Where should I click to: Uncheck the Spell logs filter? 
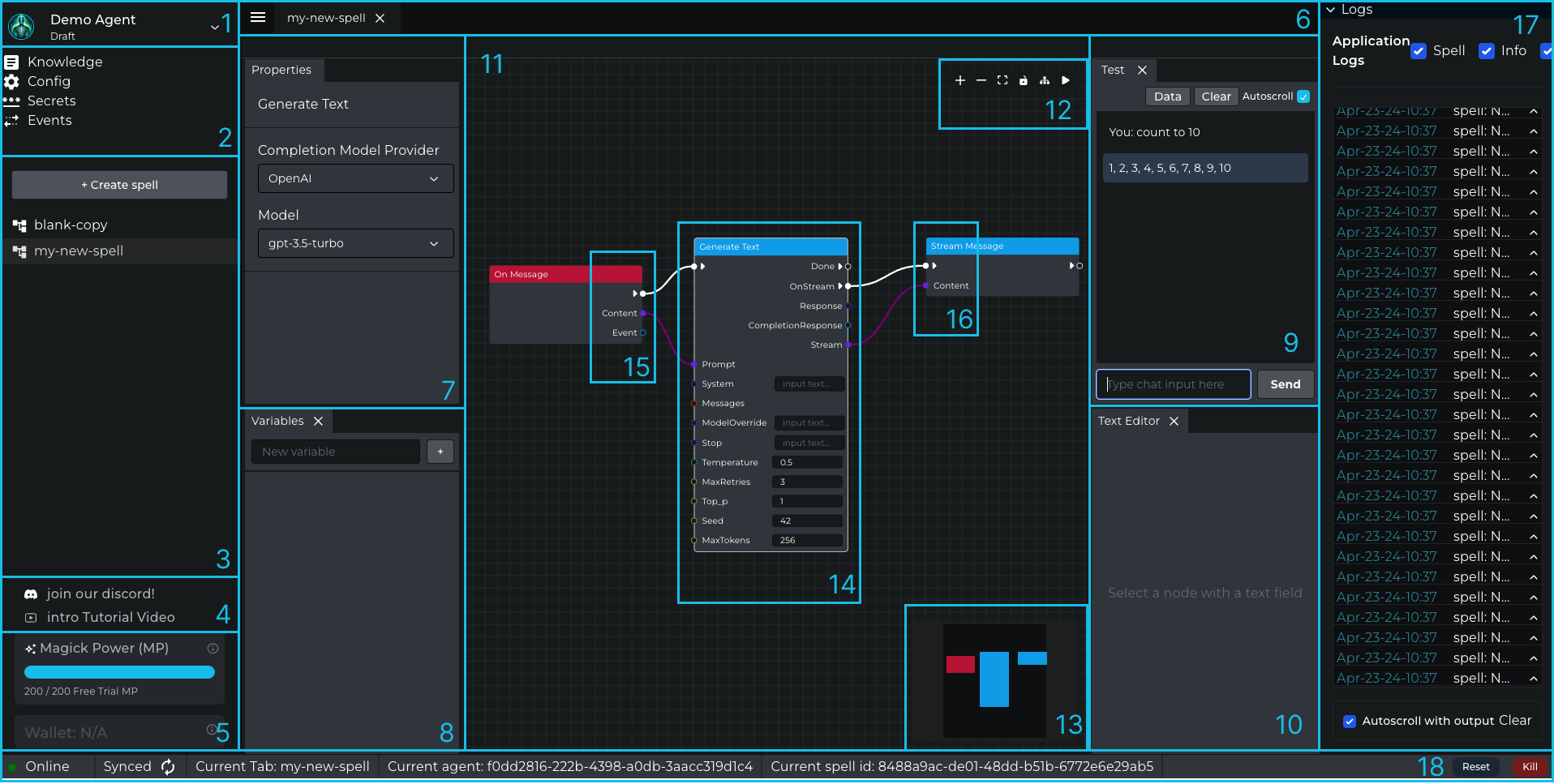pos(1419,51)
